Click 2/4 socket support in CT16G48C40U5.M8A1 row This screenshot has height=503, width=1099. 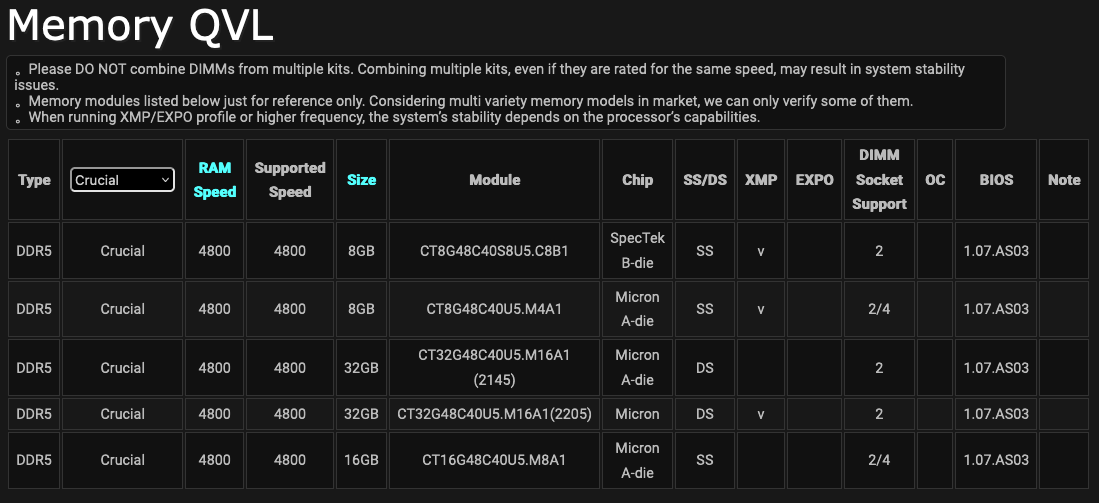coord(879,460)
